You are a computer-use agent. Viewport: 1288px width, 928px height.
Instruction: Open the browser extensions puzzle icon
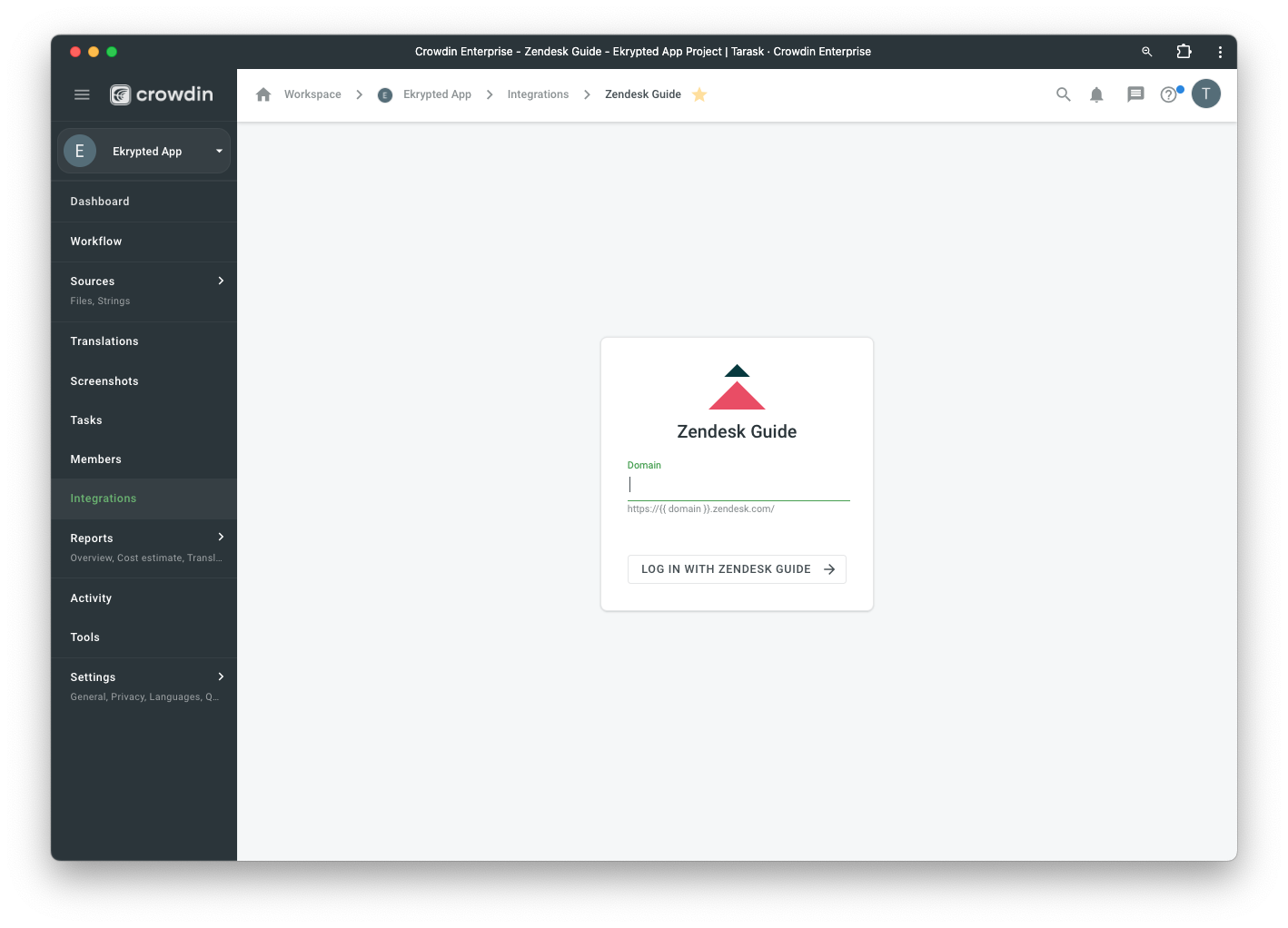(x=1184, y=52)
